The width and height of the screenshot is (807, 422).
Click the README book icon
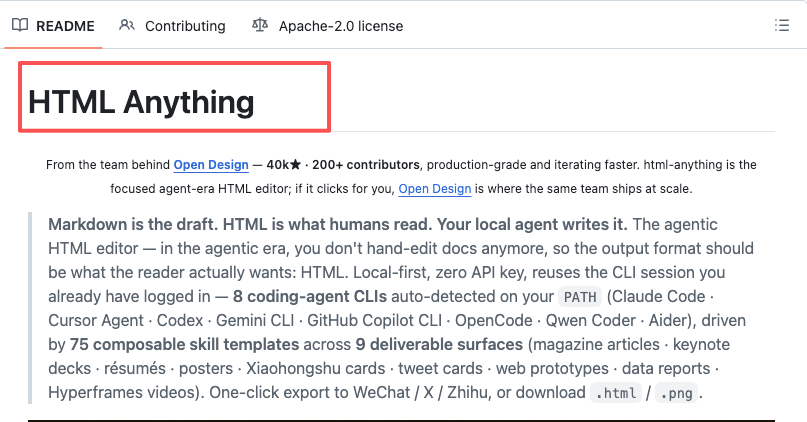pyautogui.click(x=20, y=25)
